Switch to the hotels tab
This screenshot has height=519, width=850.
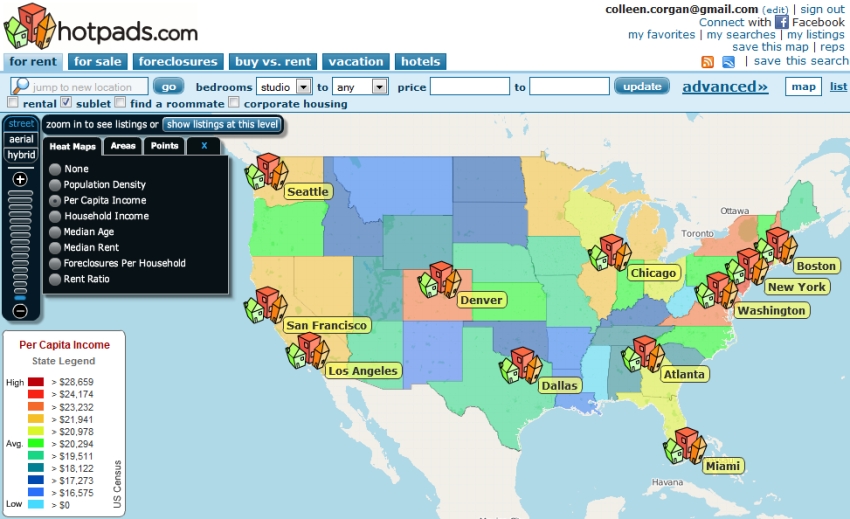(x=421, y=61)
